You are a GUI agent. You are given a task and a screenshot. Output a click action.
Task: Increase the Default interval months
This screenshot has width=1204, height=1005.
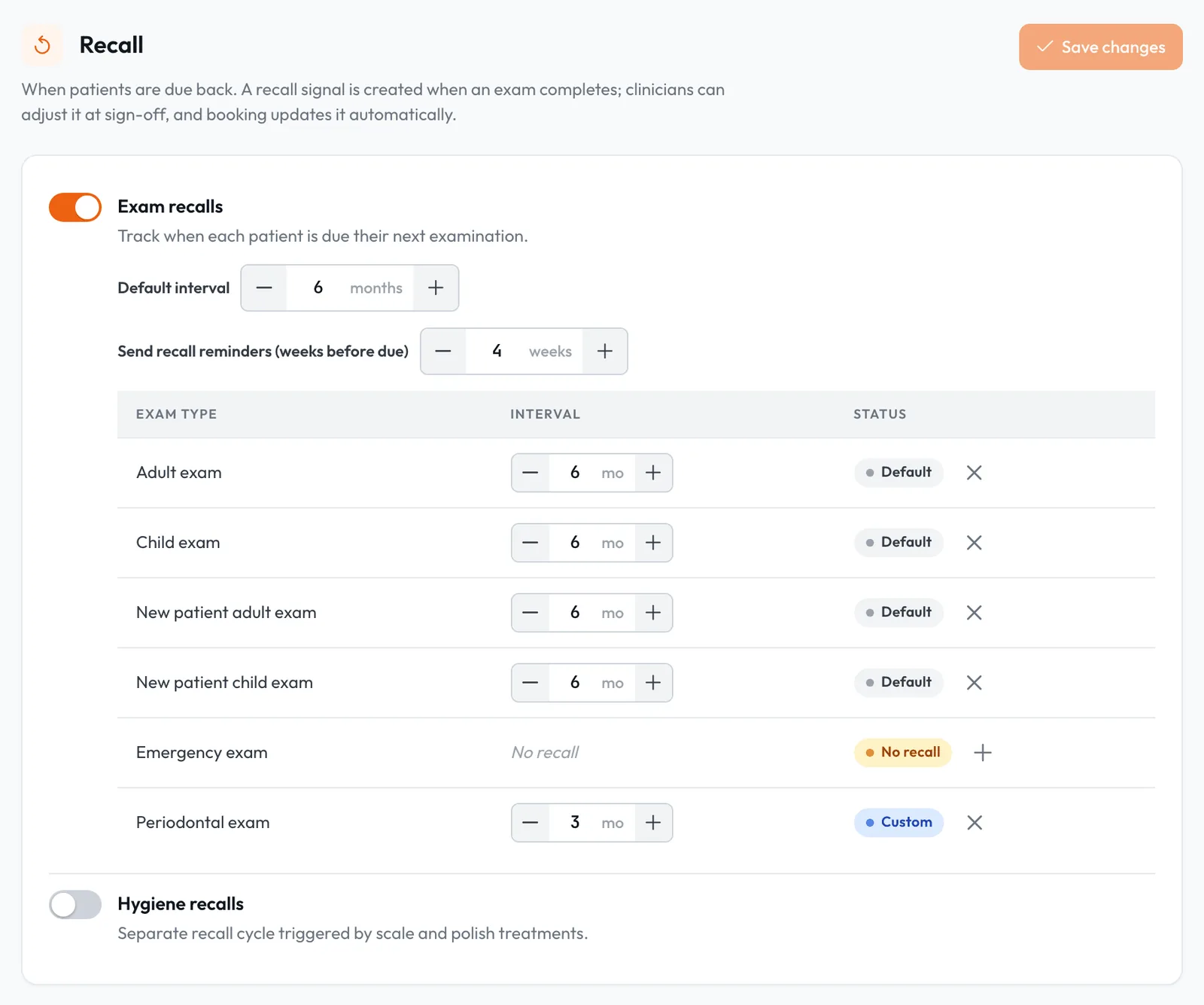tap(436, 288)
